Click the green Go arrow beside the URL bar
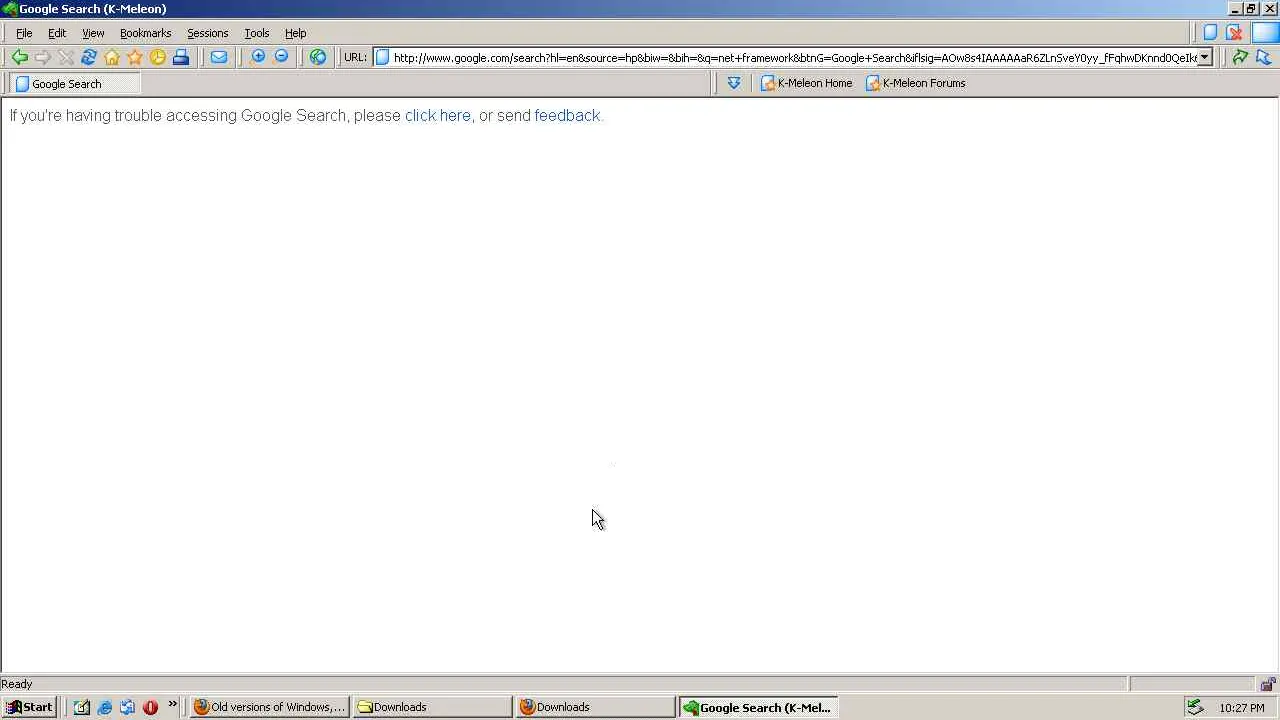This screenshot has width=1280, height=720. click(1240, 57)
